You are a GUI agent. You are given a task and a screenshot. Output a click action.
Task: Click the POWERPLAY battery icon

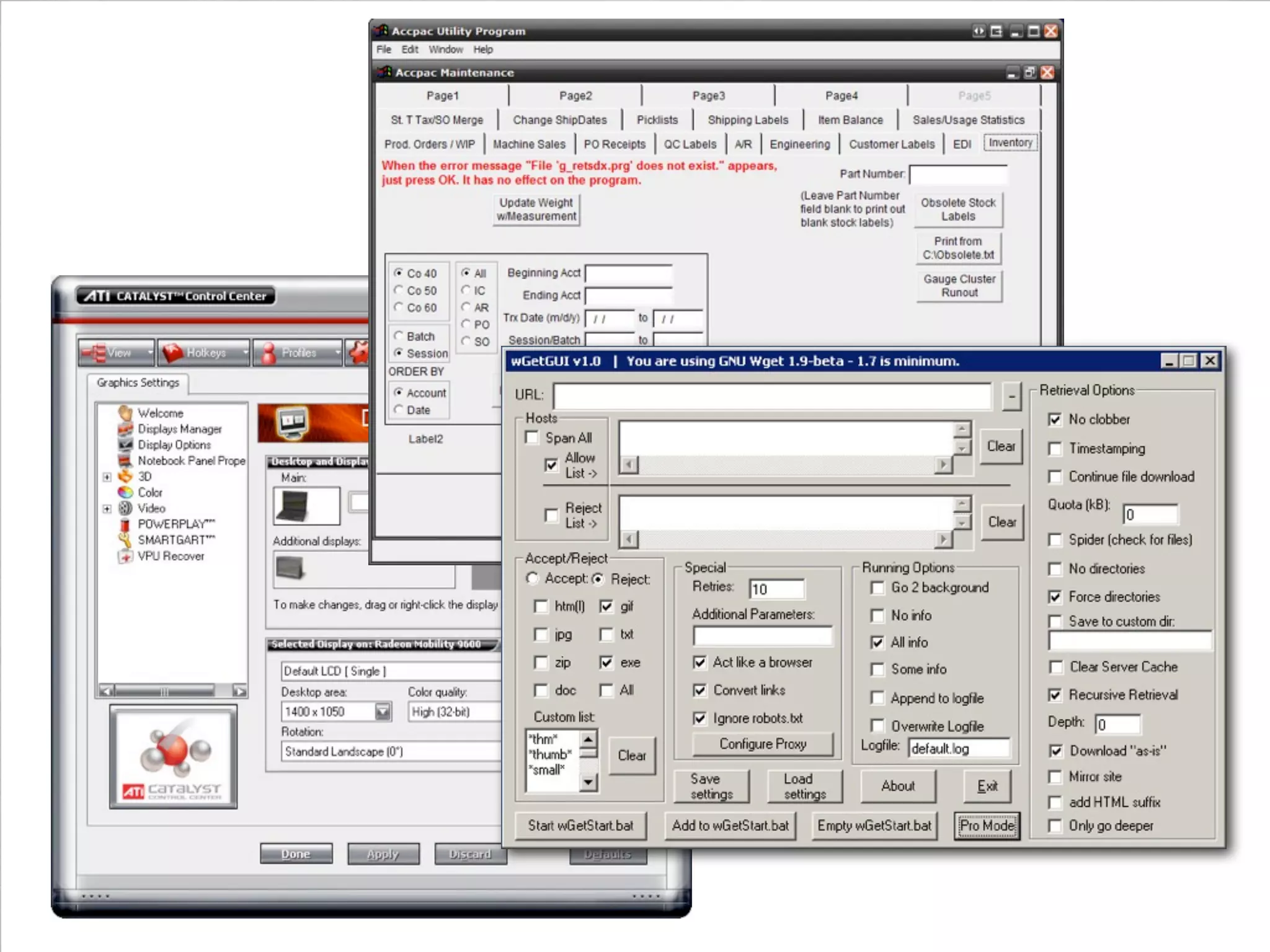[x=125, y=524]
